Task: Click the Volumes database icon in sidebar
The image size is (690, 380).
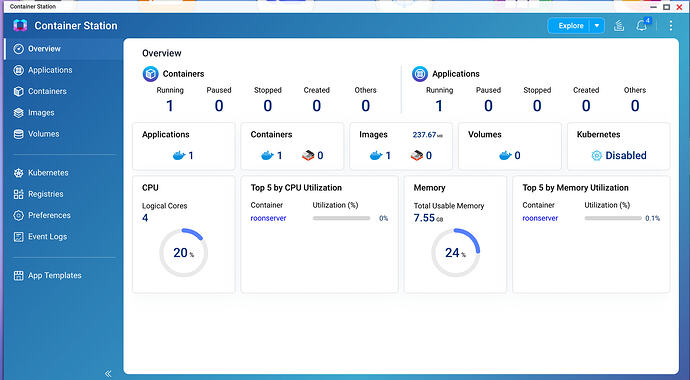Action: [x=18, y=134]
